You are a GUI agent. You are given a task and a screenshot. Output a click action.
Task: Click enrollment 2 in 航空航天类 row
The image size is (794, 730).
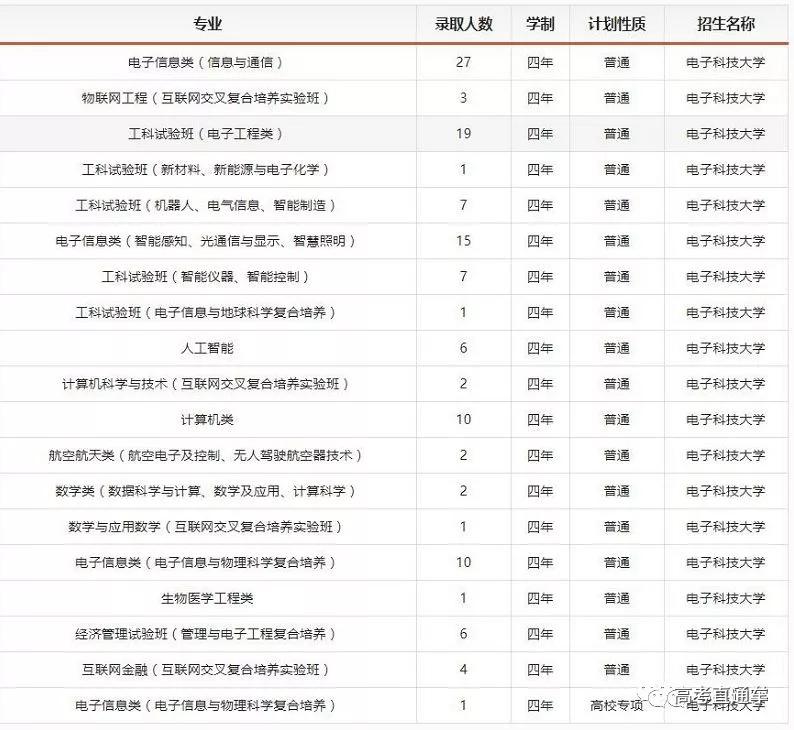point(463,455)
